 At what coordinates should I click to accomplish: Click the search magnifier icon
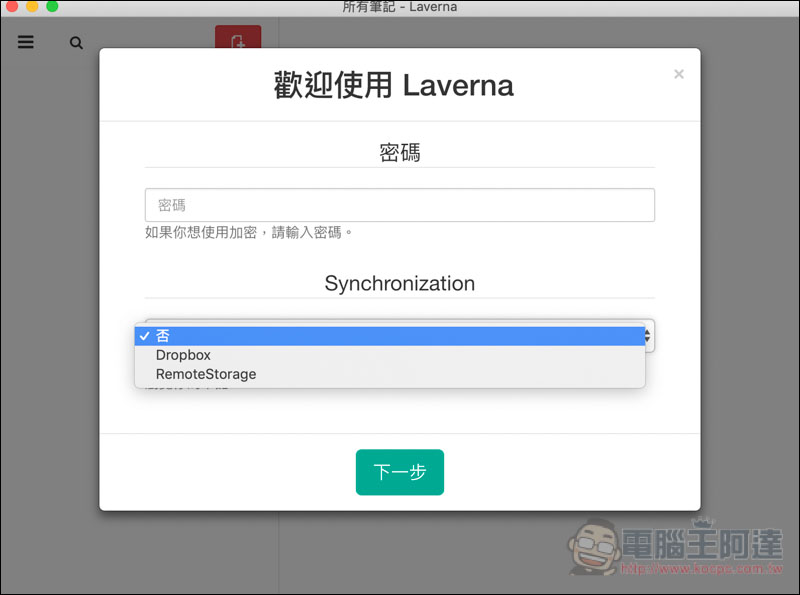[x=76, y=44]
